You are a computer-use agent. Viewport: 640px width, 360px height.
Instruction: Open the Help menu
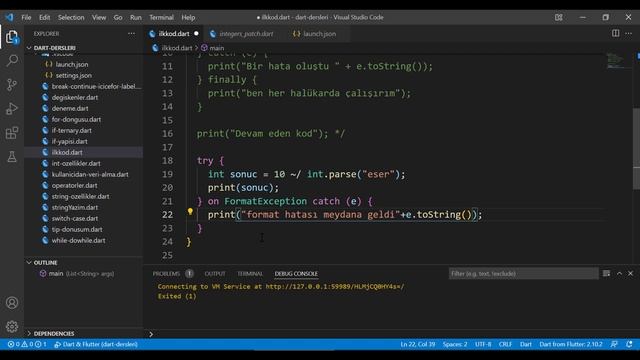pos(188,18)
